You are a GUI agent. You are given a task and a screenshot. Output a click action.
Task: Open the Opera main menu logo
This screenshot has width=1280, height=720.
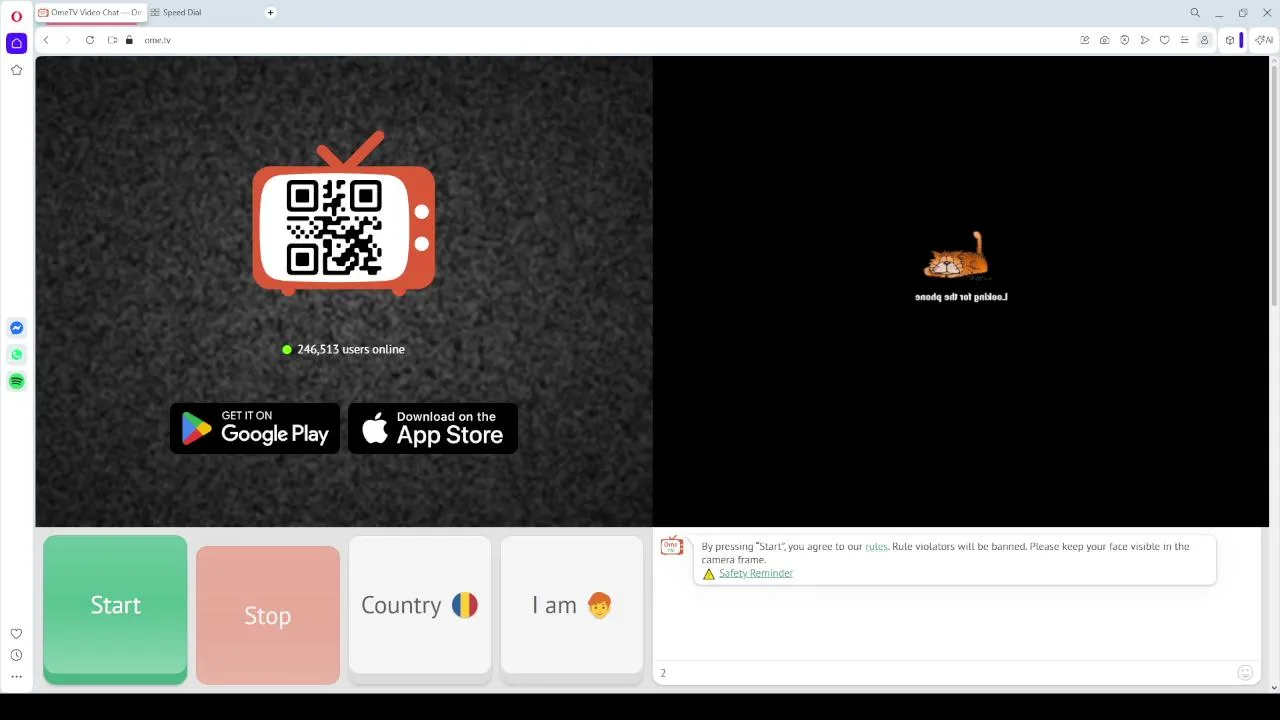[x=16, y=16]
